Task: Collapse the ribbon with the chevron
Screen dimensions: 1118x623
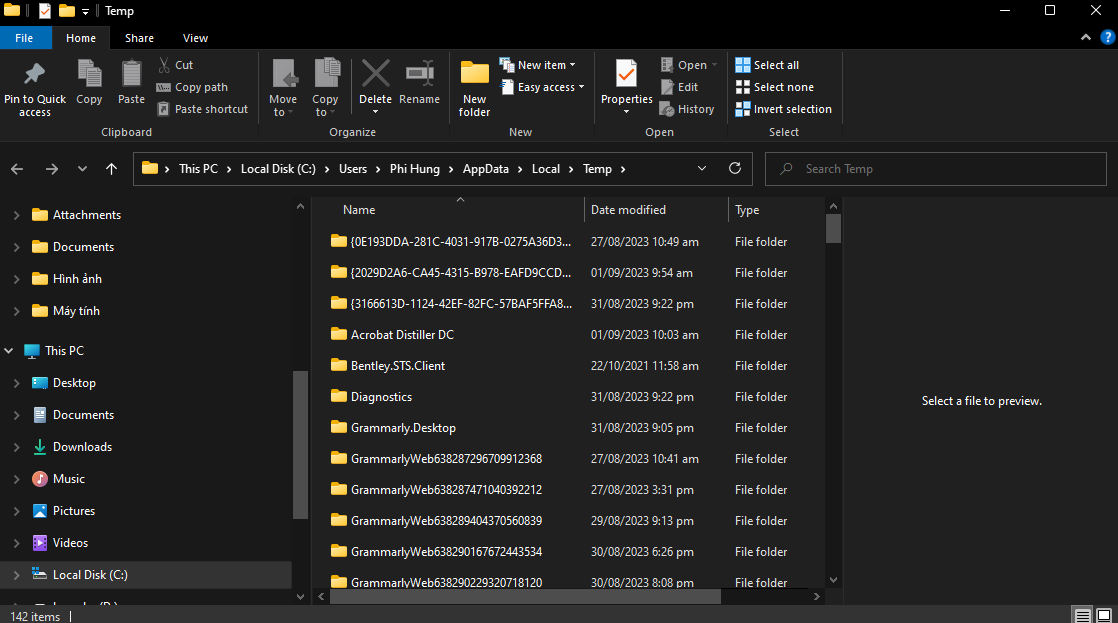Action: (x=1085, y=37)
